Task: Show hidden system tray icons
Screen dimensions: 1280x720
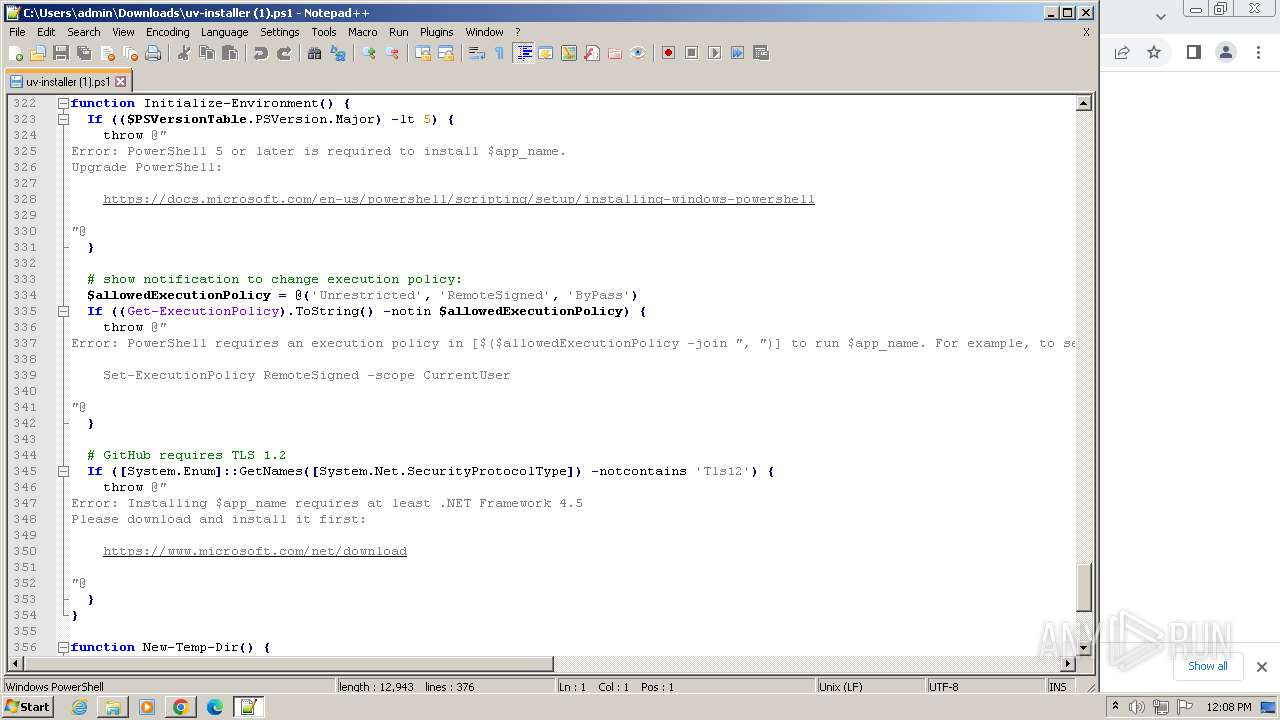Action: (1115, 707)
